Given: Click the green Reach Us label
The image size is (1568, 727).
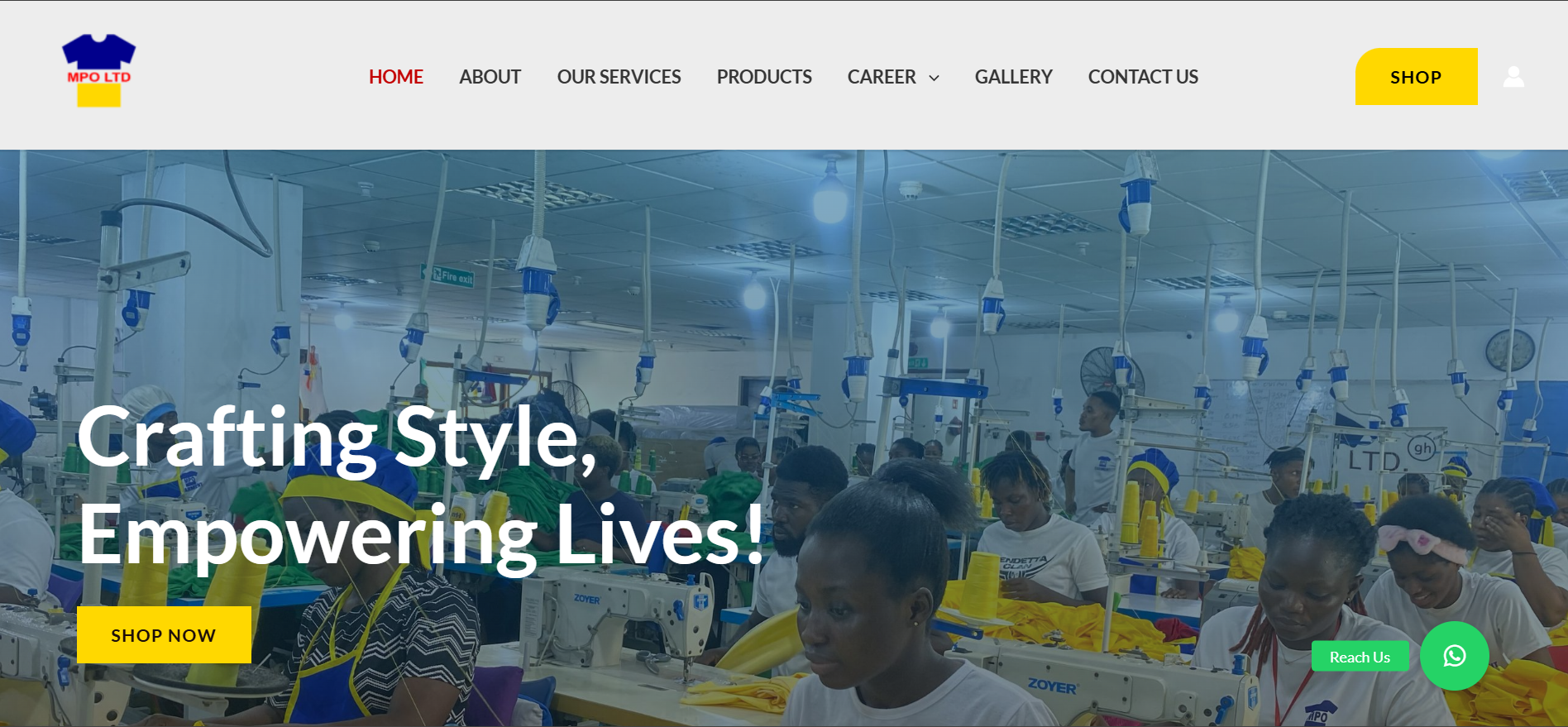Looking at the screenshot, I should pos(1360,657).
